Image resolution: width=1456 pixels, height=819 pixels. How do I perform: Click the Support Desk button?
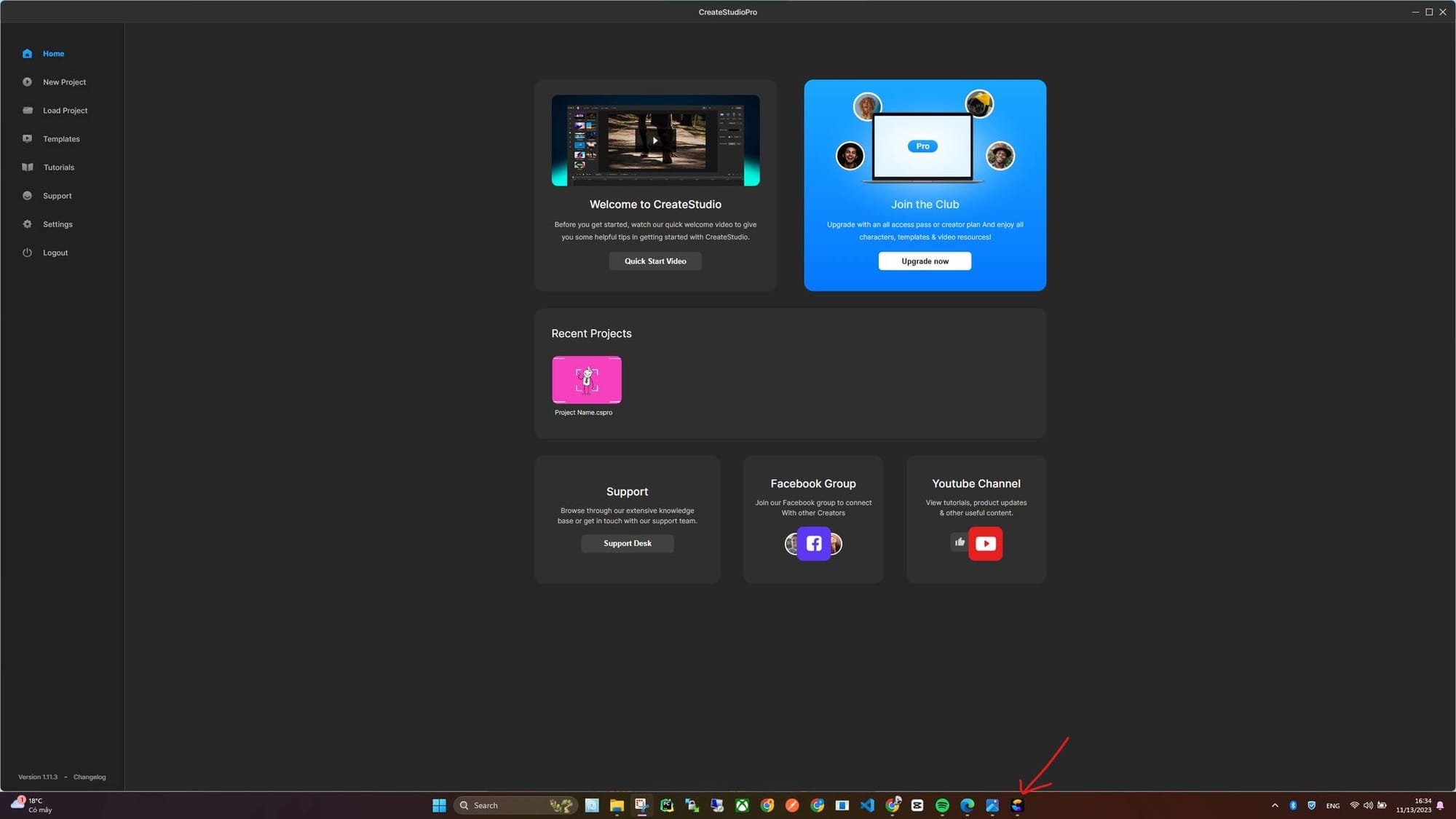pyautogui.click(x=627, y=544)
